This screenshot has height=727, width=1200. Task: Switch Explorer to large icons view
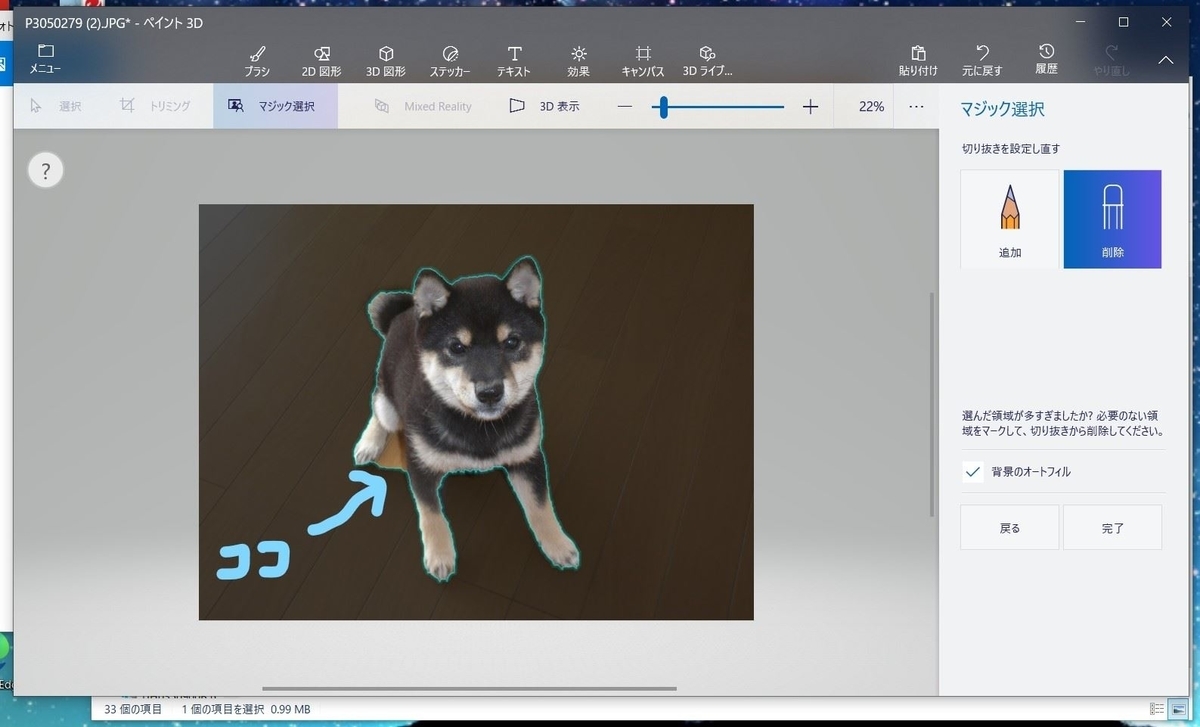1178,709
